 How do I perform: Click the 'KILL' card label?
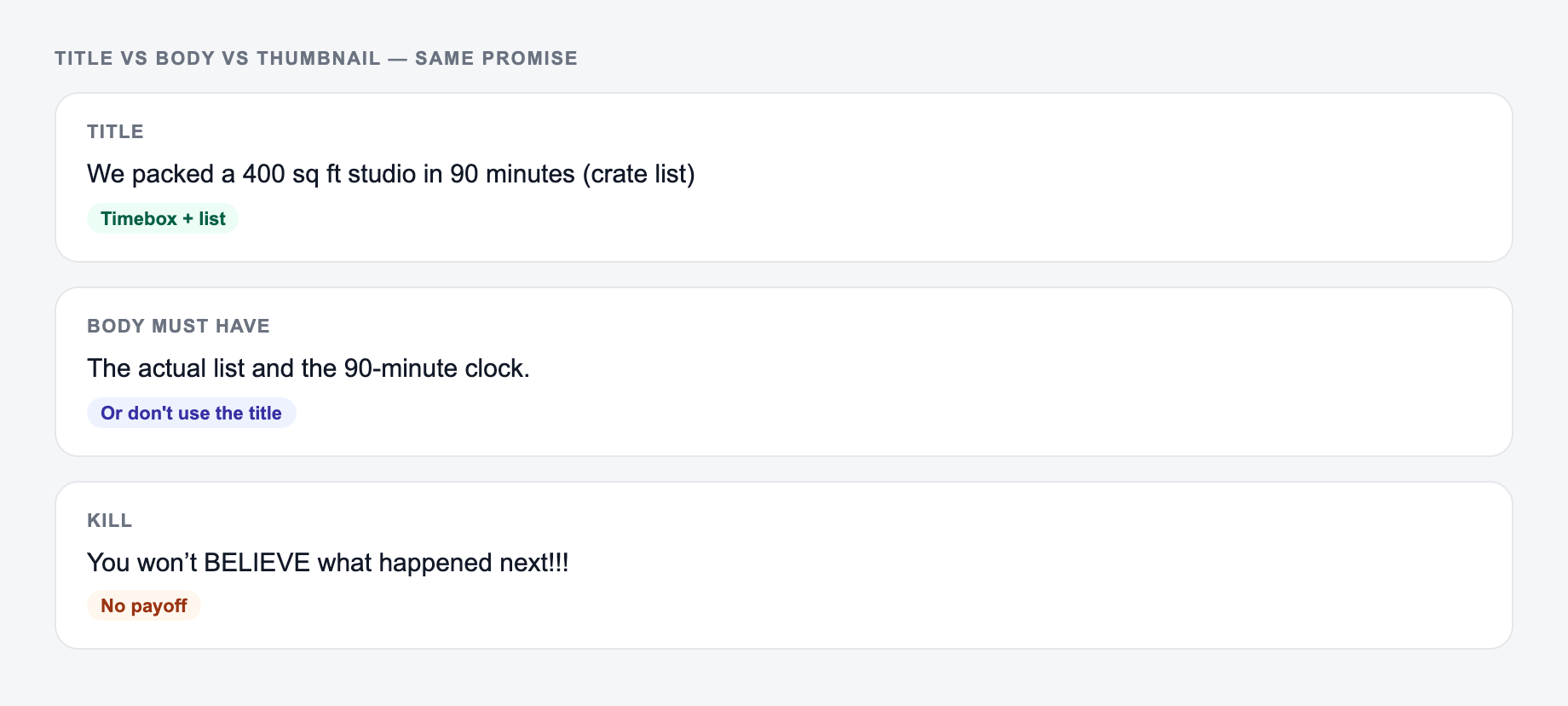109,520
